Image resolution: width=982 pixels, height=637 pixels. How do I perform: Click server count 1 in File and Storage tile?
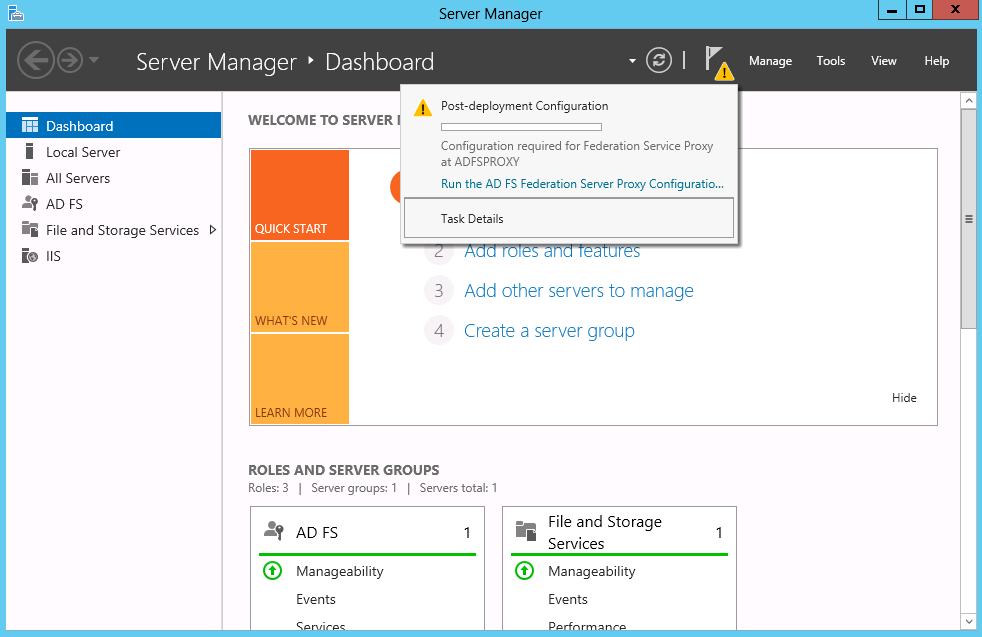[719, 532]
